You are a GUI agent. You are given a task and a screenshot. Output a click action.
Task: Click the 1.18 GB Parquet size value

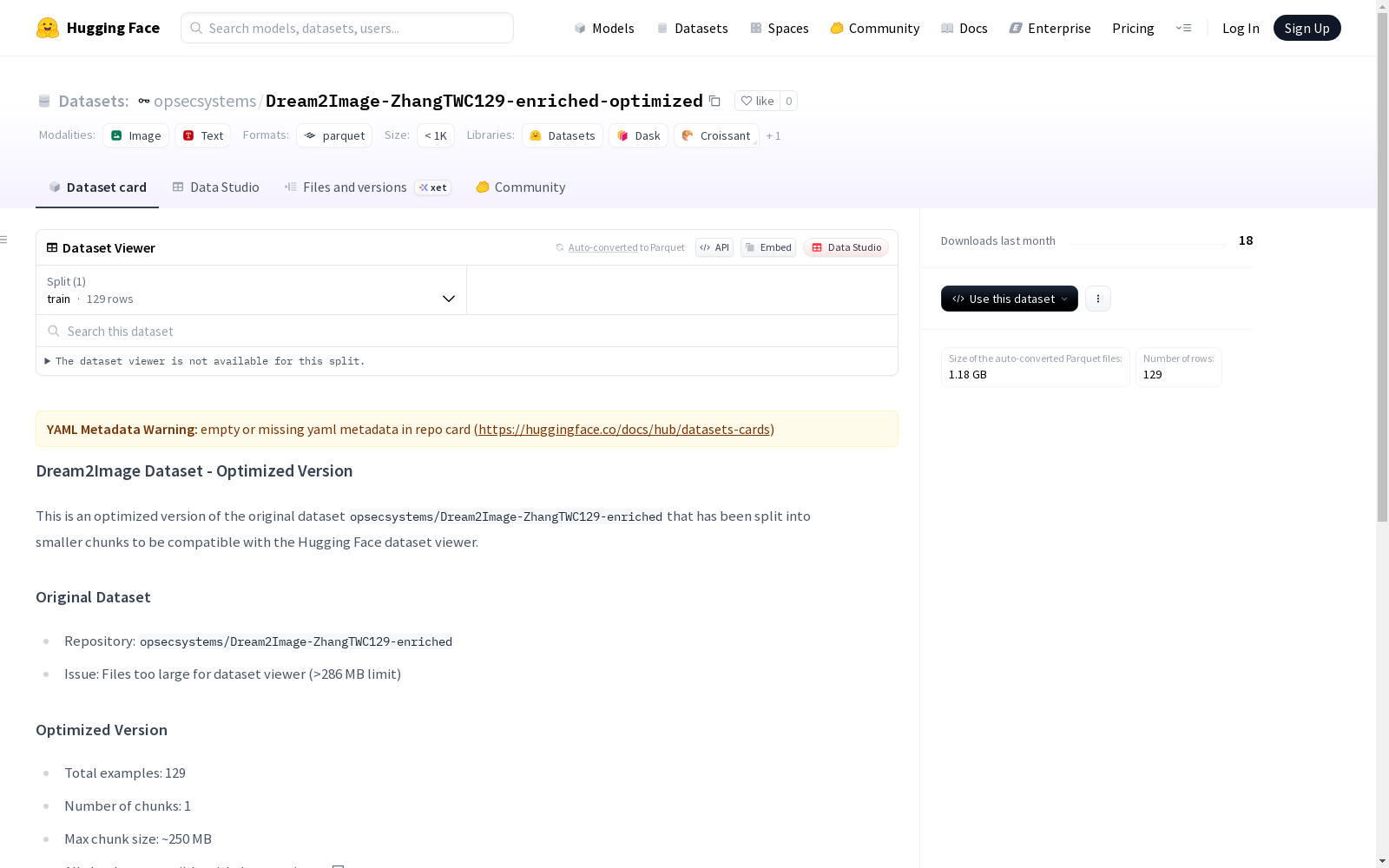968,375
